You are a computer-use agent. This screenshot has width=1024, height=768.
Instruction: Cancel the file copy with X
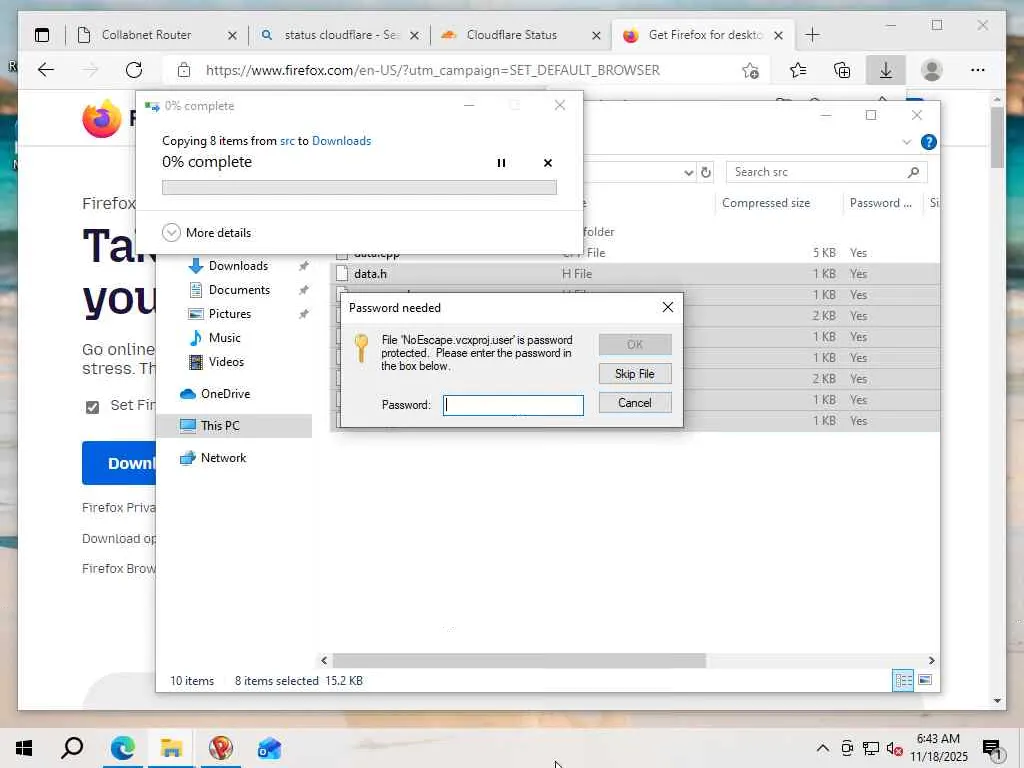pyautogui.click(x=548, y=163)
